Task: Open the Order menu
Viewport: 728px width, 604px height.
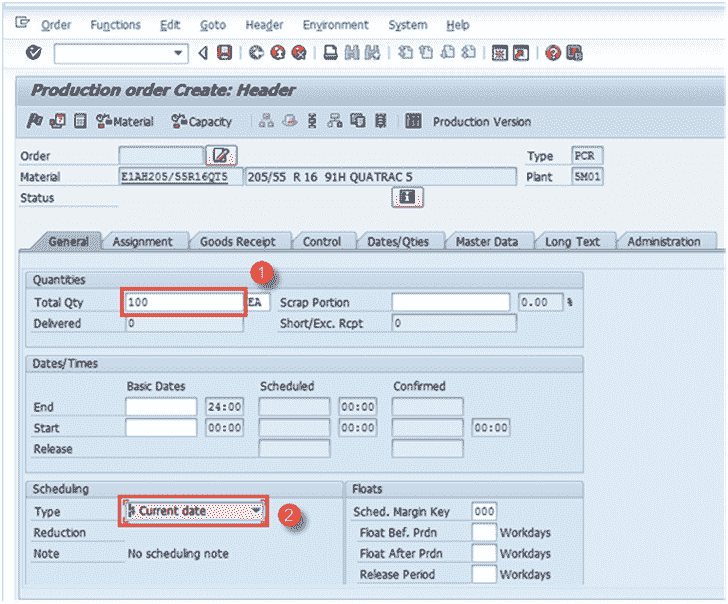Action: click(x=56, y=25)
